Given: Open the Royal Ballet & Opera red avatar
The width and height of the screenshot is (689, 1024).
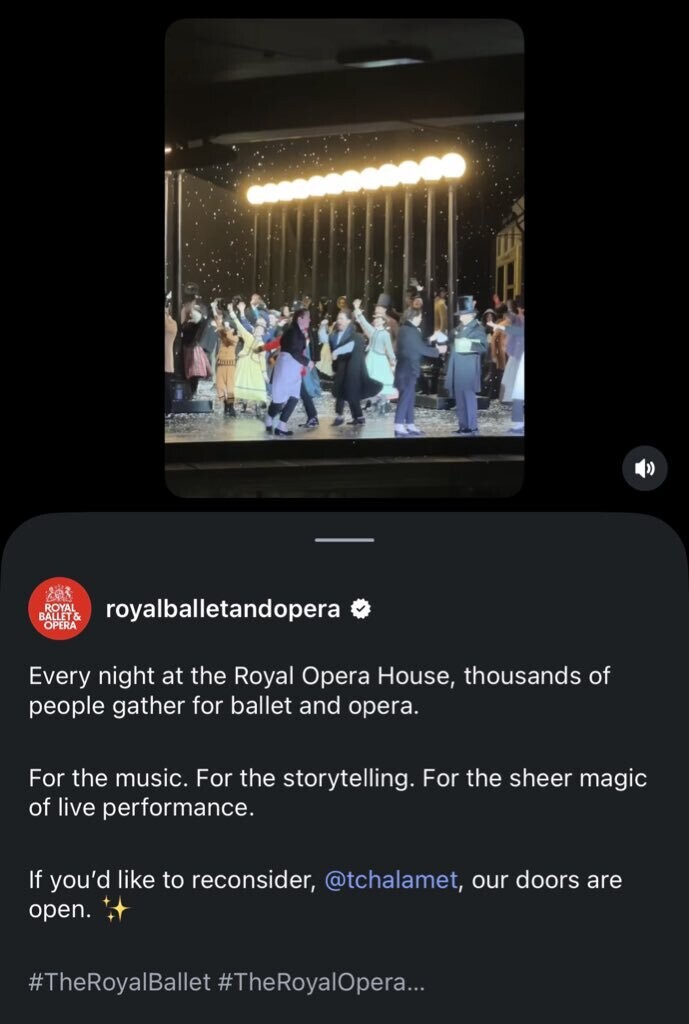Looking at the screenshot, I should pos(60,608).
